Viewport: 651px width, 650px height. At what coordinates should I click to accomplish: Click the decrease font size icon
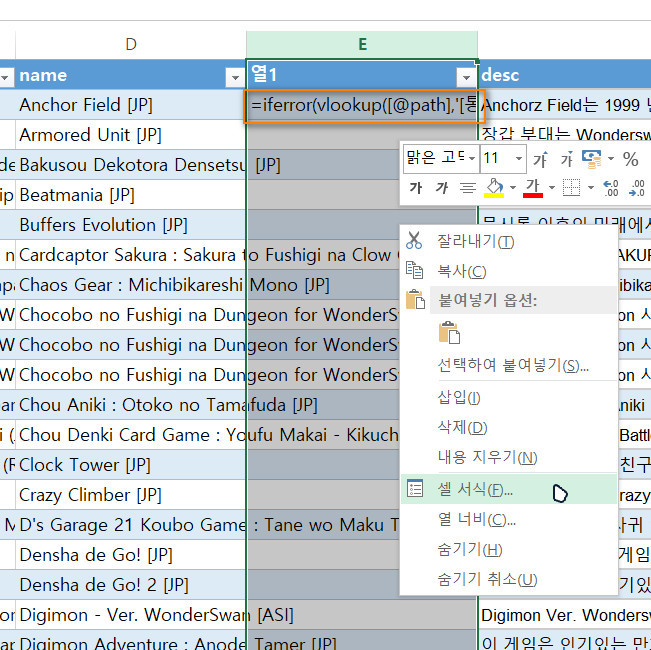point(566,159)
